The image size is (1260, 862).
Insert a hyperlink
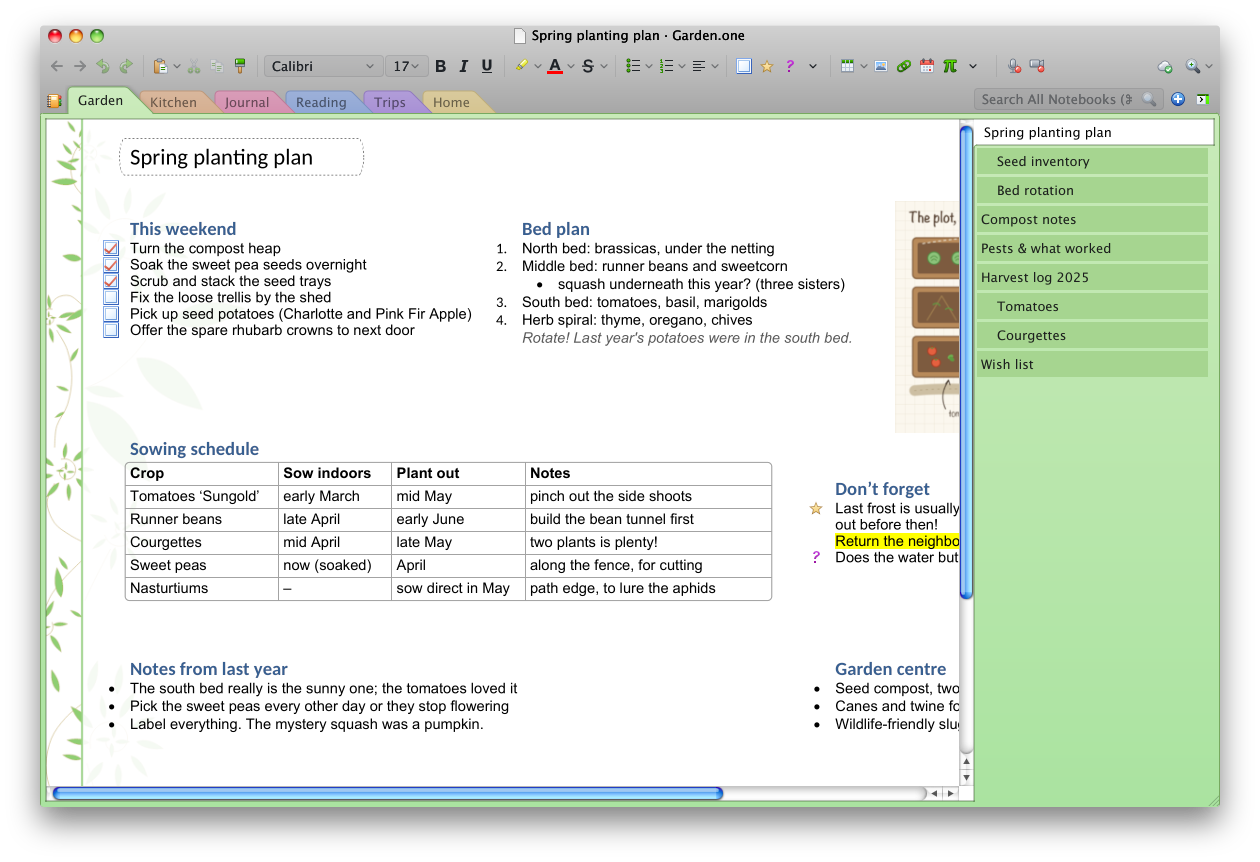tap(904, 66)
